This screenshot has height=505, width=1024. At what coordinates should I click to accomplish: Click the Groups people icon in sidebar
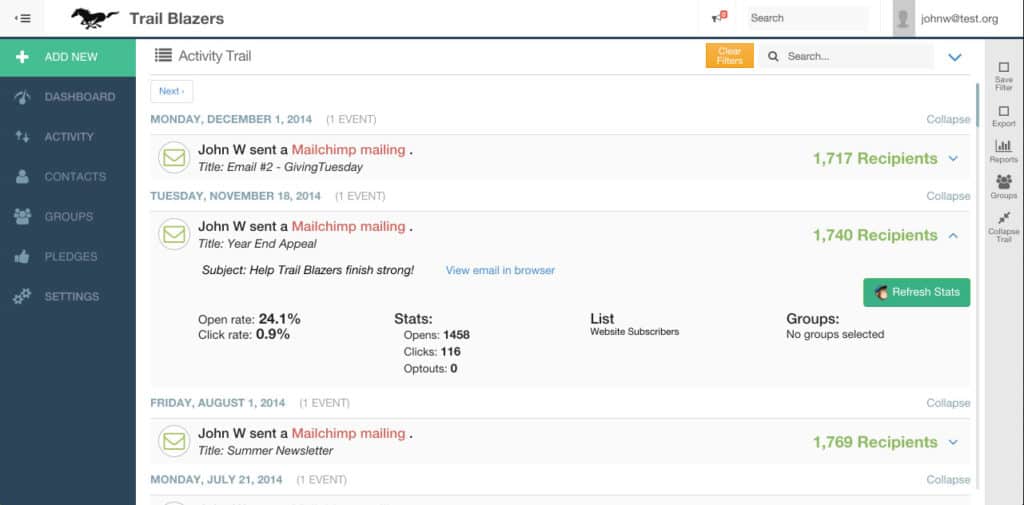coord(22,217)
